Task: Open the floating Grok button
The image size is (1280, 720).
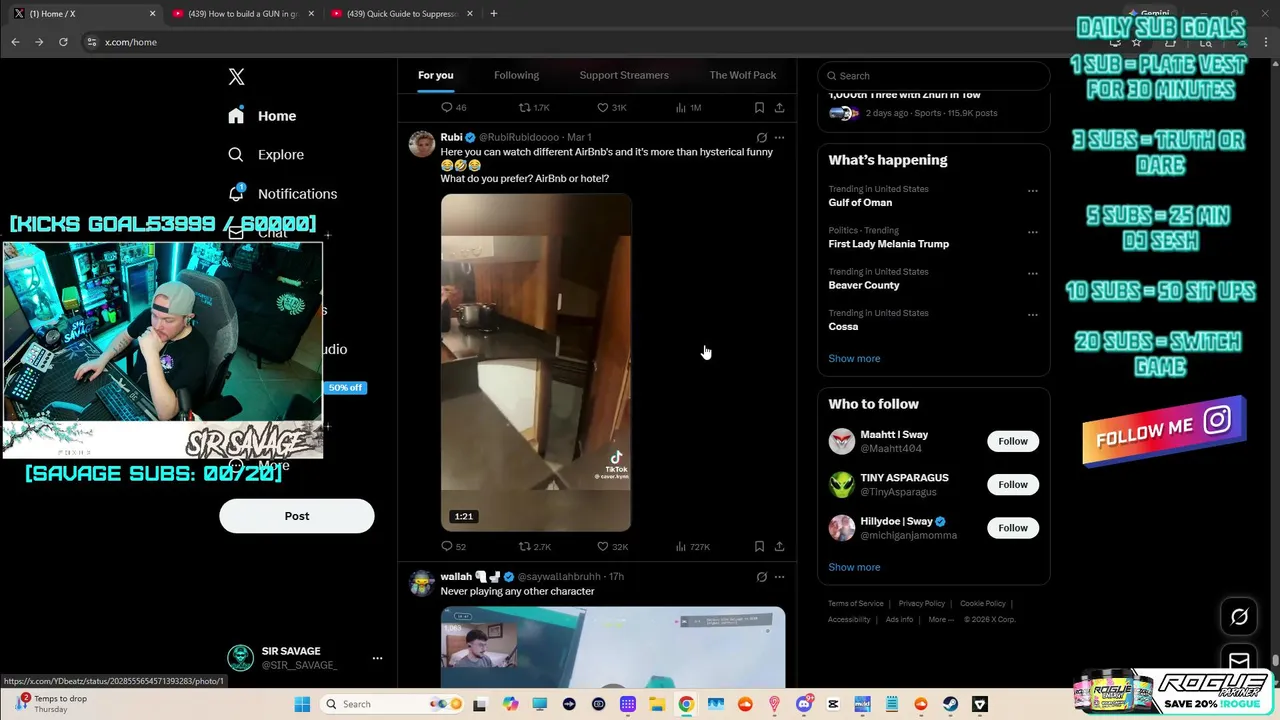Action: (1239, 617)
